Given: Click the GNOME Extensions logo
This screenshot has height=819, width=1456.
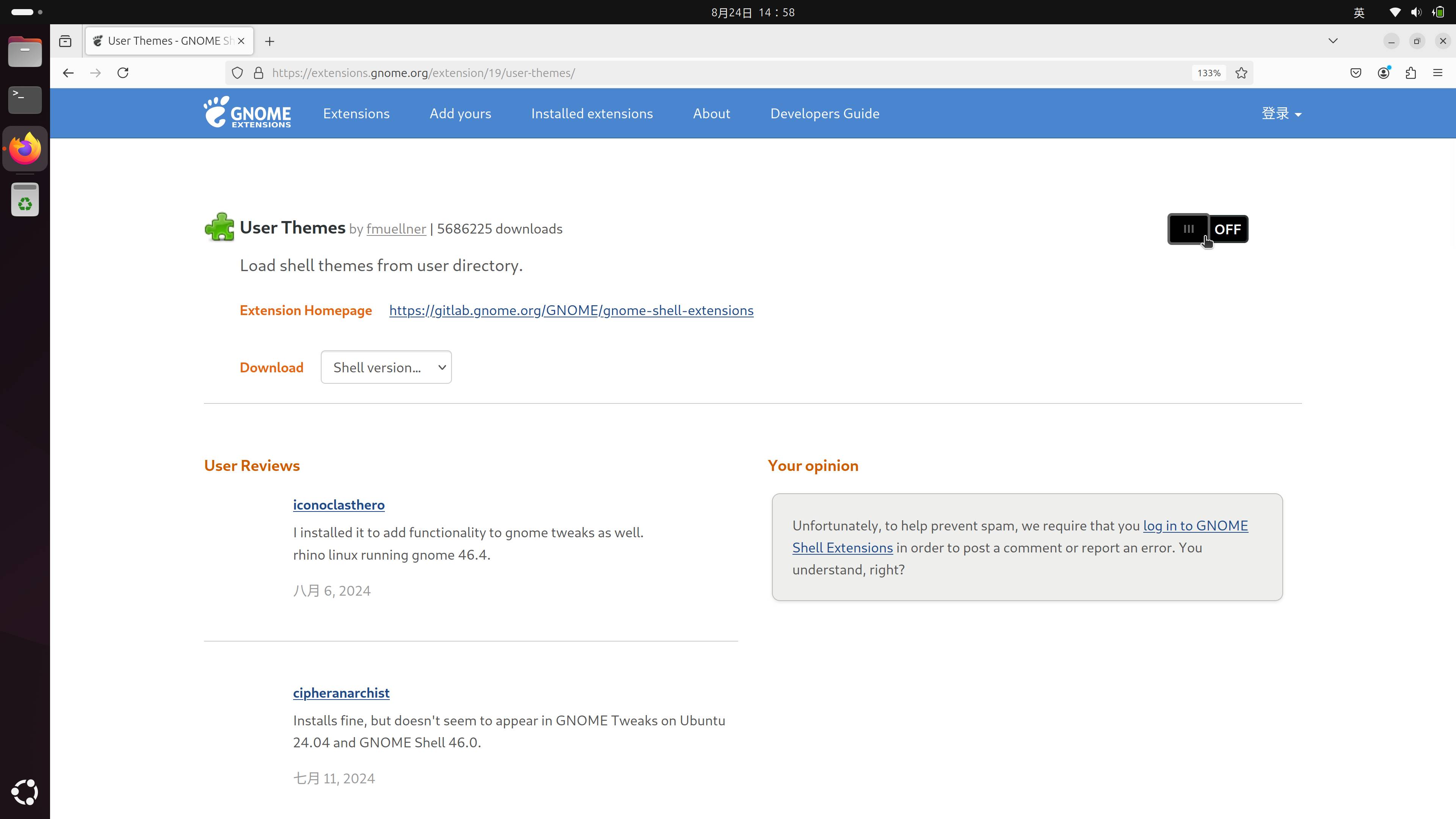Looking at the screenshot, I should (x=247, y=113).
